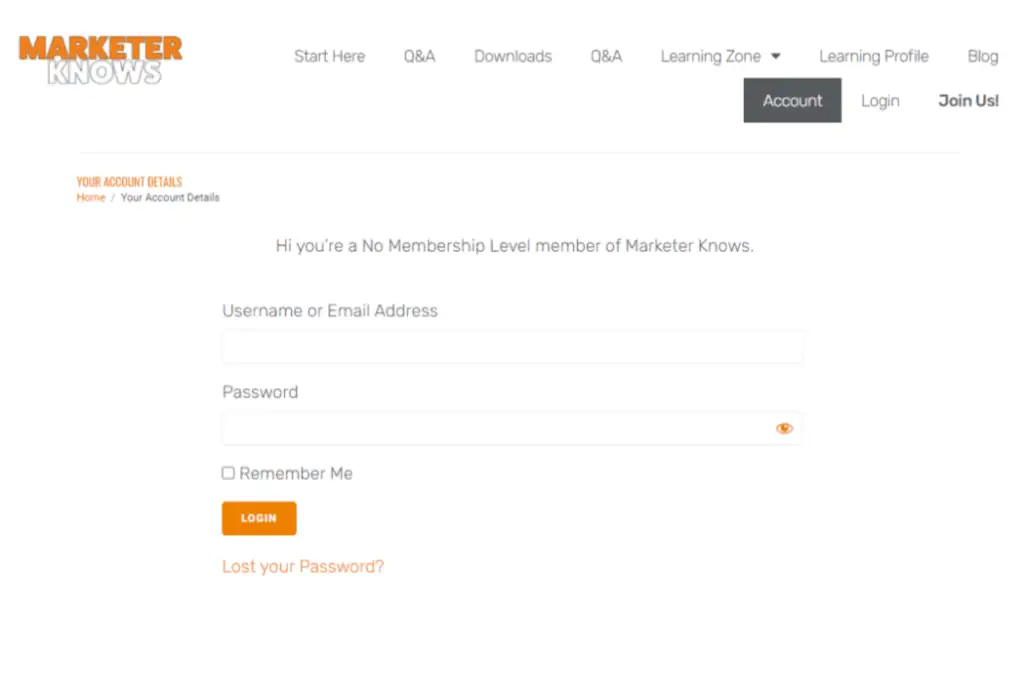
Task: Open the Lost your Password link
Action: (x=302, y=566)
